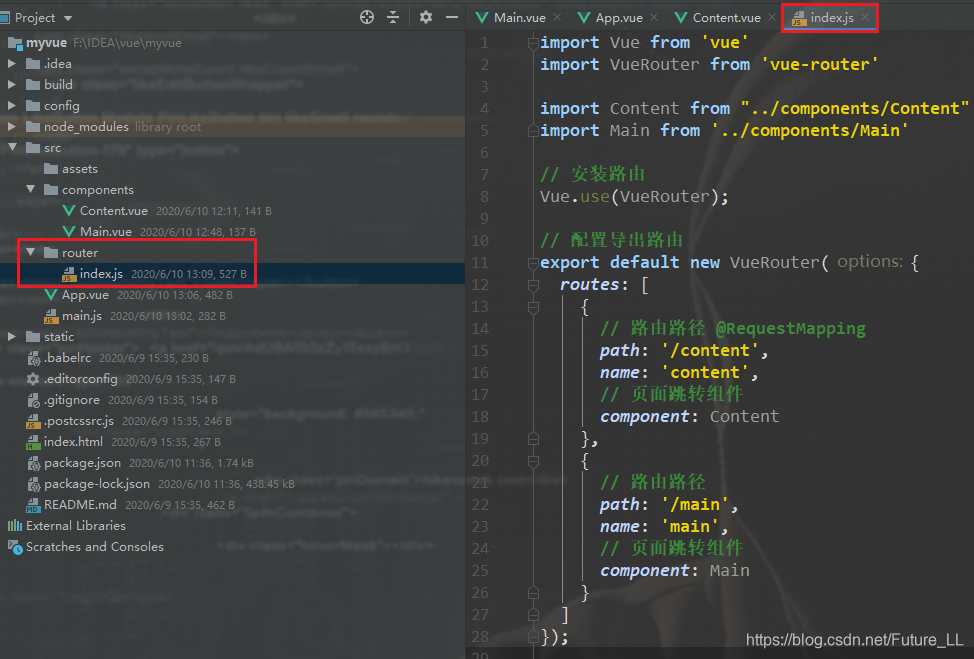This screenshot has width=974, height=659.
Task: Click '/content' path string on line 15
Action: pyautogui.click(x=710, y=350)
